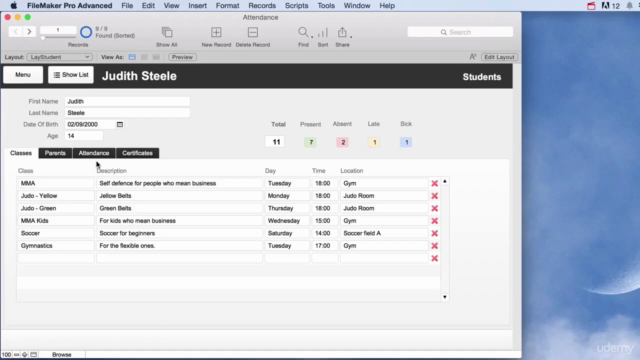
Task: Open the Apple menu
Action: tap(13, 6)
